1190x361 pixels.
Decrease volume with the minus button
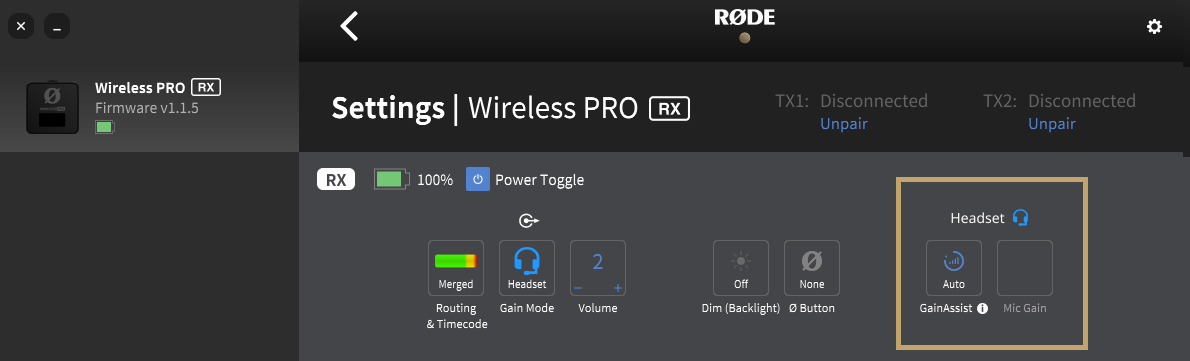coord(578,287)
